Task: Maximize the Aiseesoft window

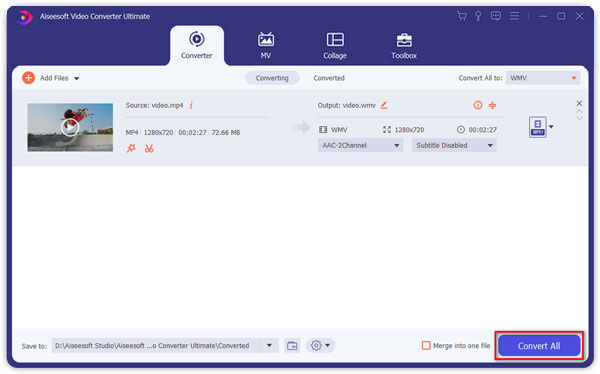Action: pos(561,16)
